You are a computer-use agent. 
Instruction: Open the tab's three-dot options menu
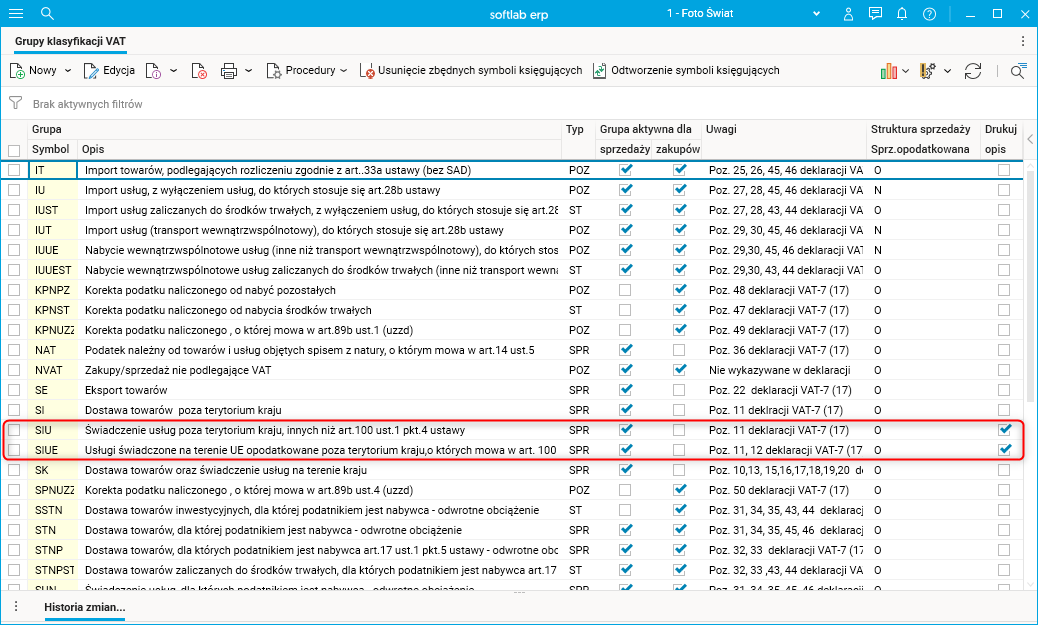pyautogui.click(x=1023, y=41)
